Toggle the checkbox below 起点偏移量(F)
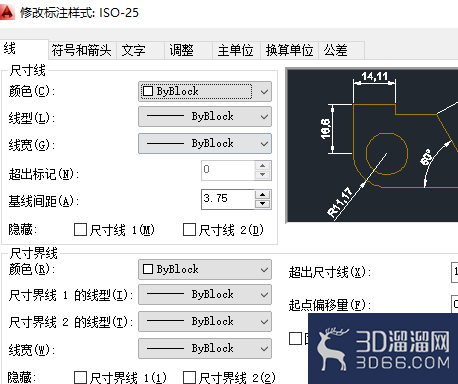Image resolution: width=458 pixels, height=384 pixels. (295, 339)
